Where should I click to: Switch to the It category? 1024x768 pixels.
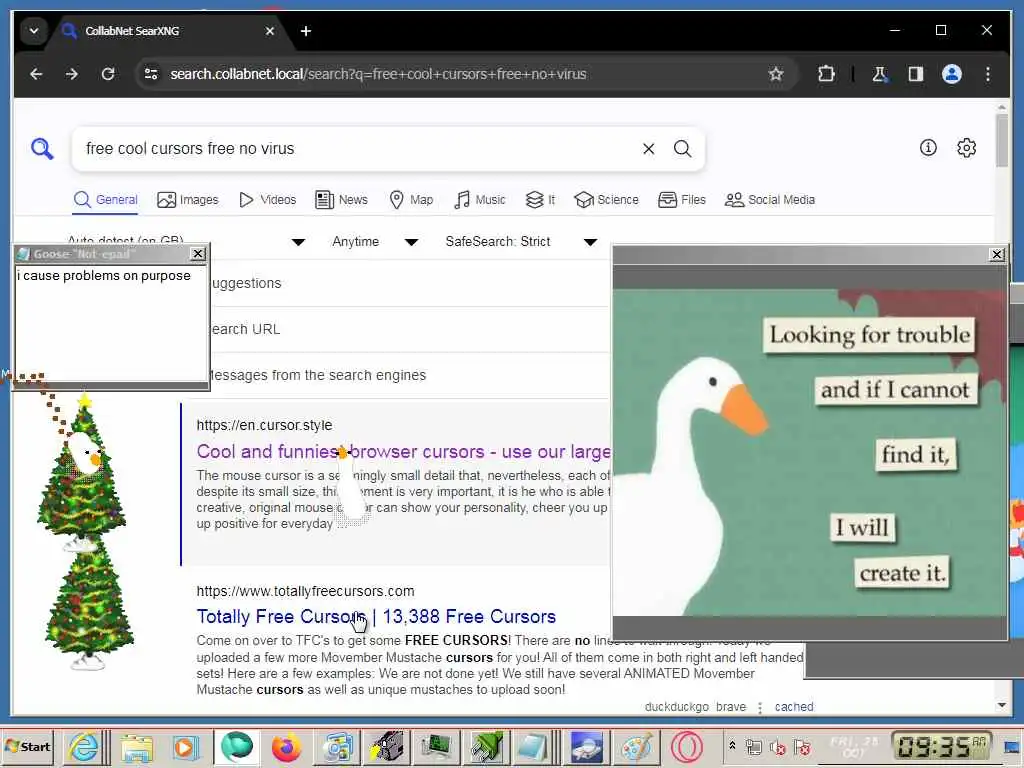[540, 199]
